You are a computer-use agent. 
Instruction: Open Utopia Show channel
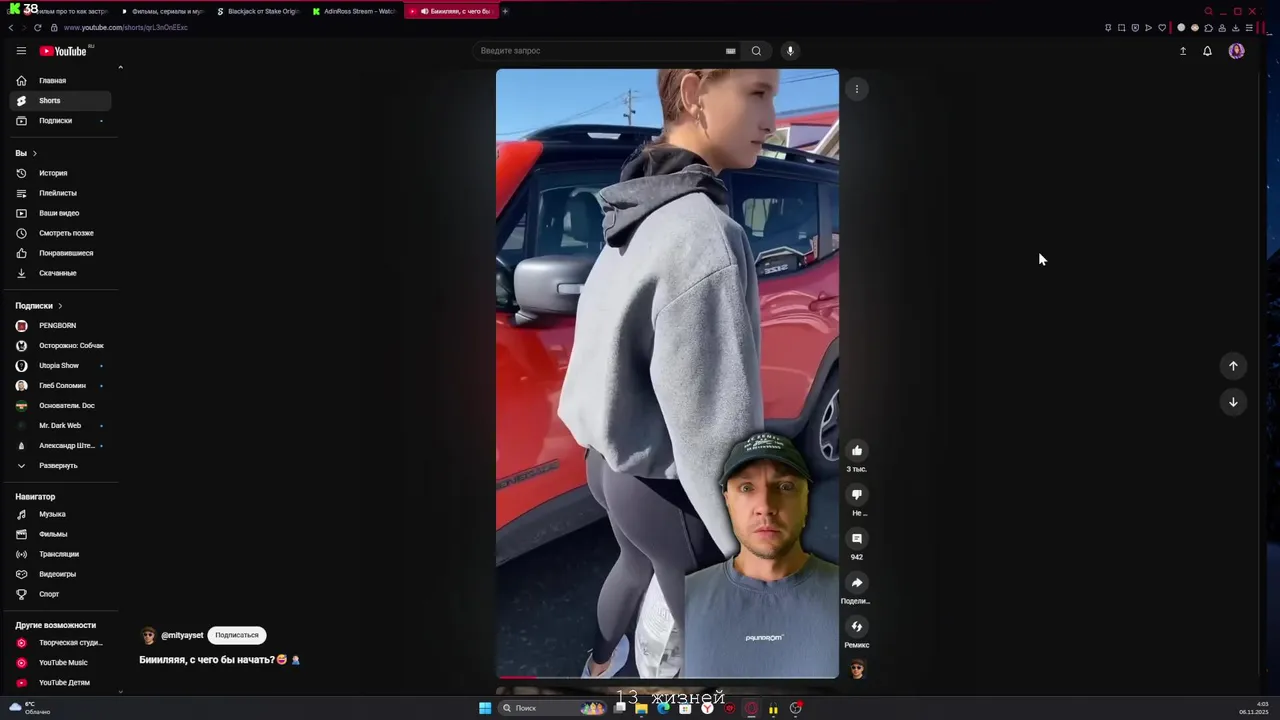click(x=60, y=366)
